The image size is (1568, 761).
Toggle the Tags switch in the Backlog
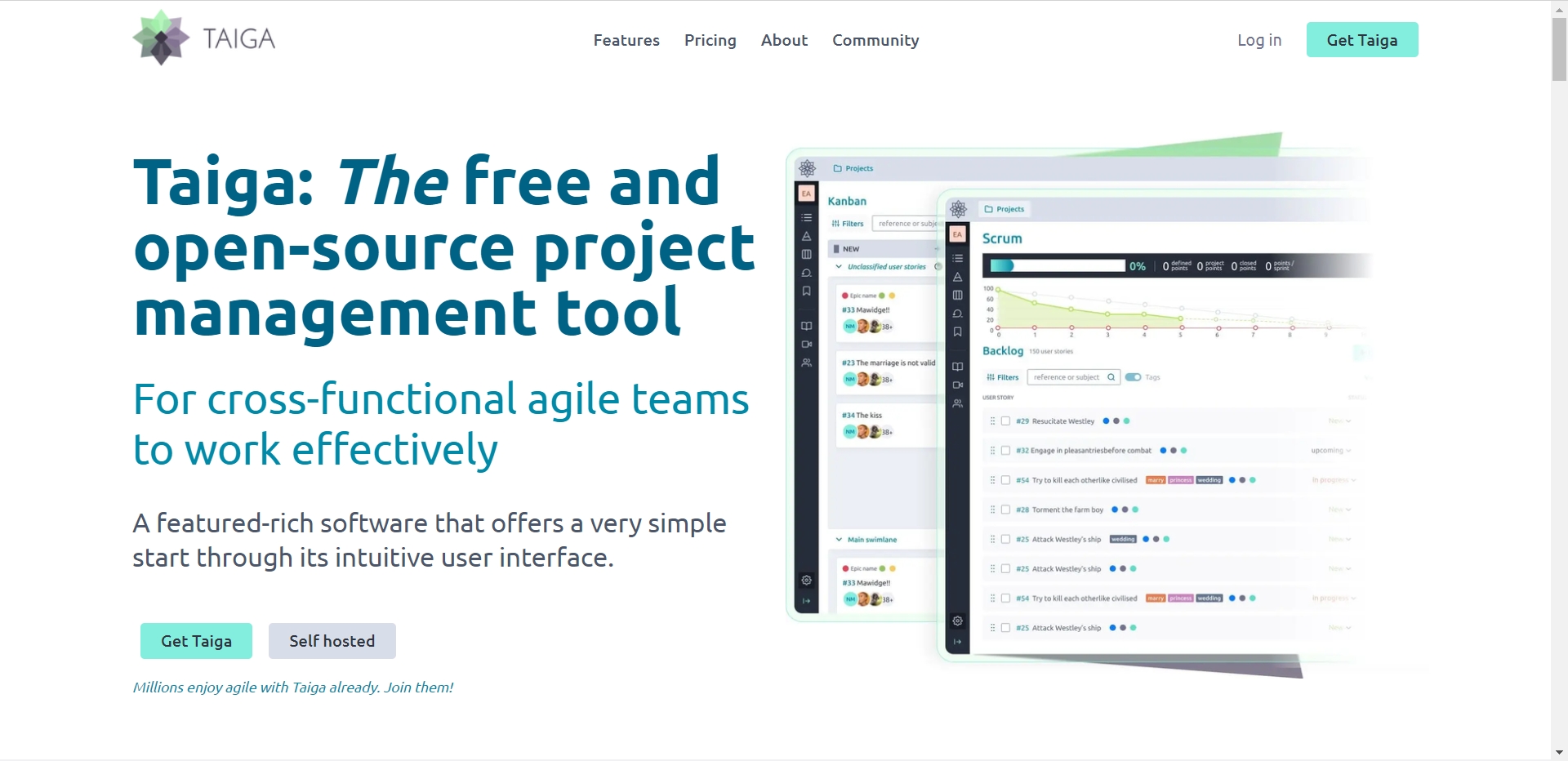click(1133, 377)
